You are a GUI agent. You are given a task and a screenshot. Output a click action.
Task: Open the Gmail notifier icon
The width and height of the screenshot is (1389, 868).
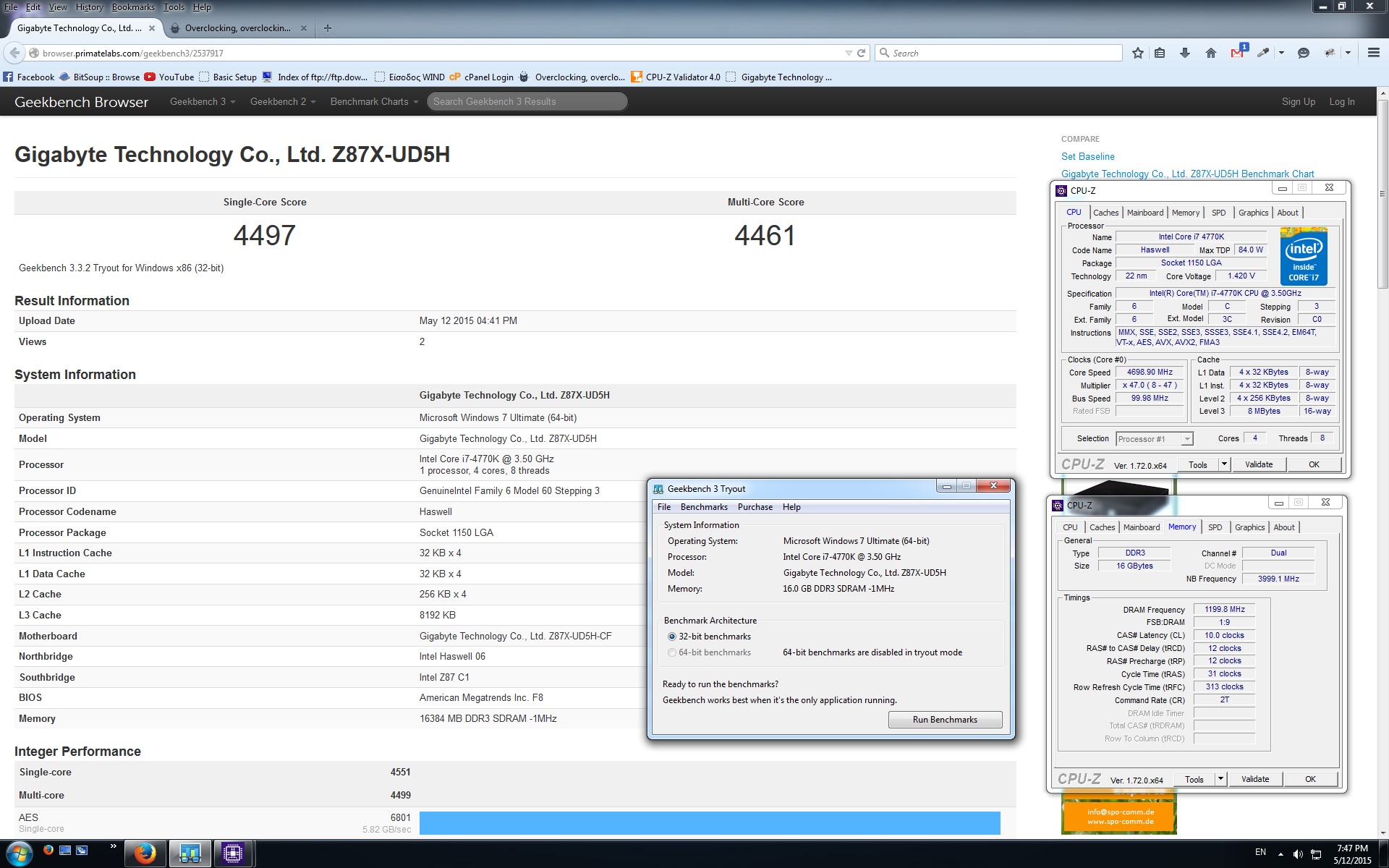coord(1238,51)
